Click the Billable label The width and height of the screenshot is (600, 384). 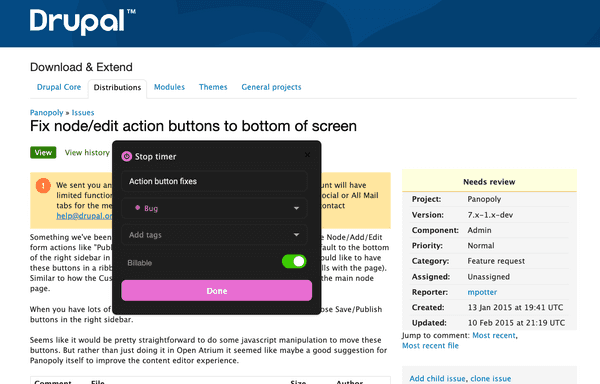(x=140, y=263)
